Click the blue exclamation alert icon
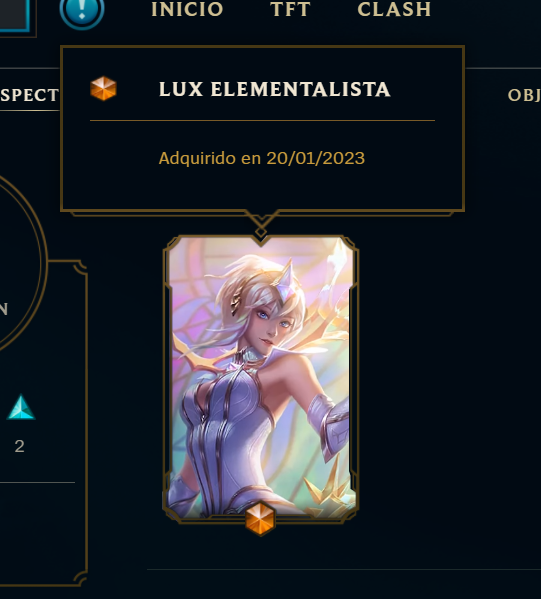The image size is (541, 599). click(x=82, y=11)
